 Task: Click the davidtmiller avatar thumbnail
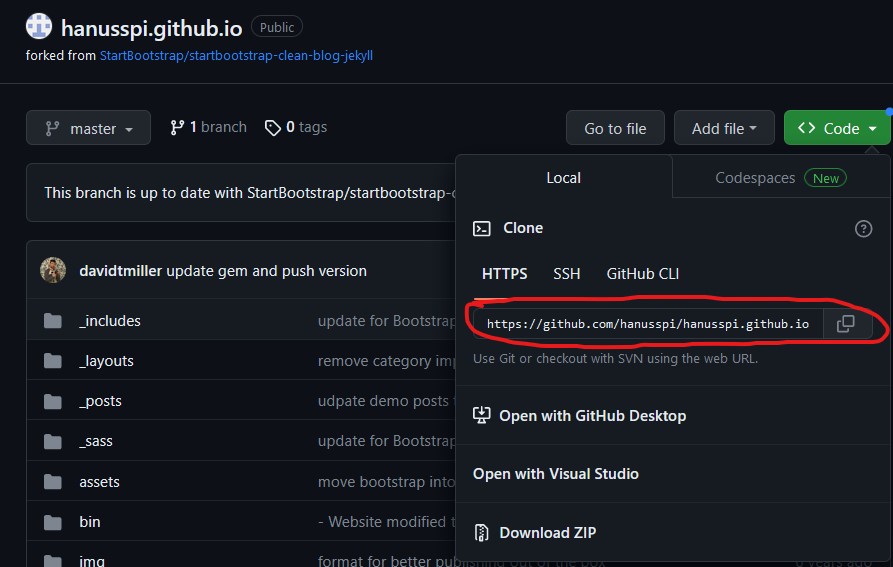(53, 270)
